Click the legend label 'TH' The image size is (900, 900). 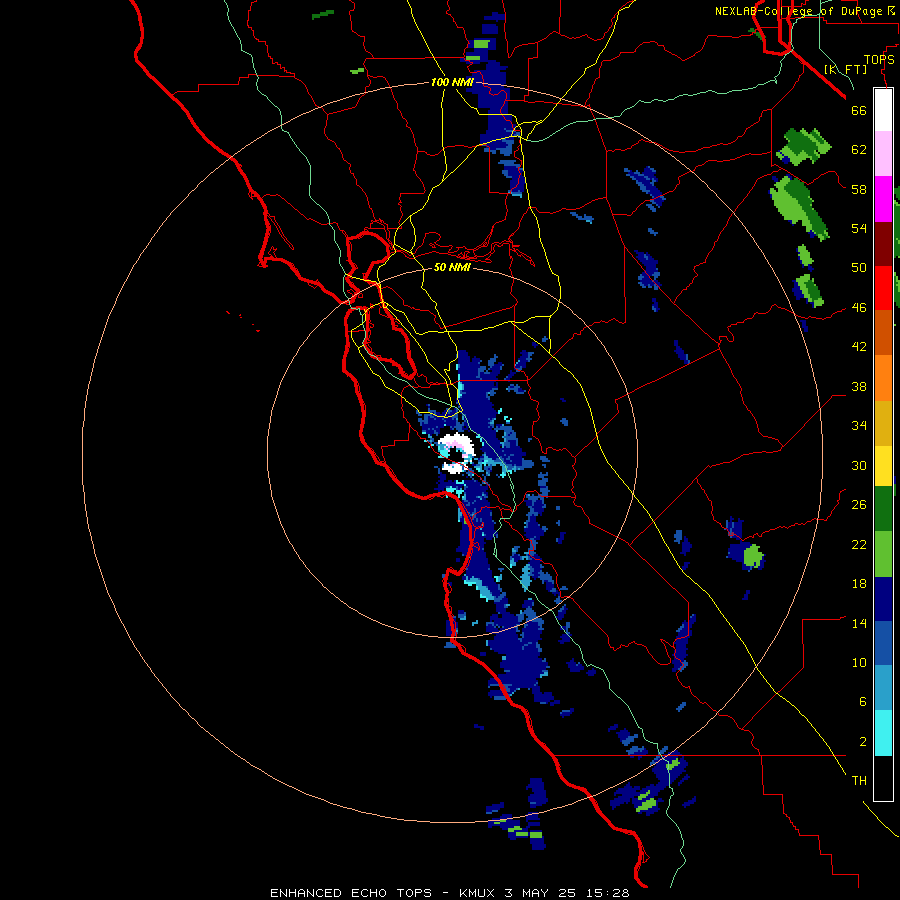coord(859,781)
